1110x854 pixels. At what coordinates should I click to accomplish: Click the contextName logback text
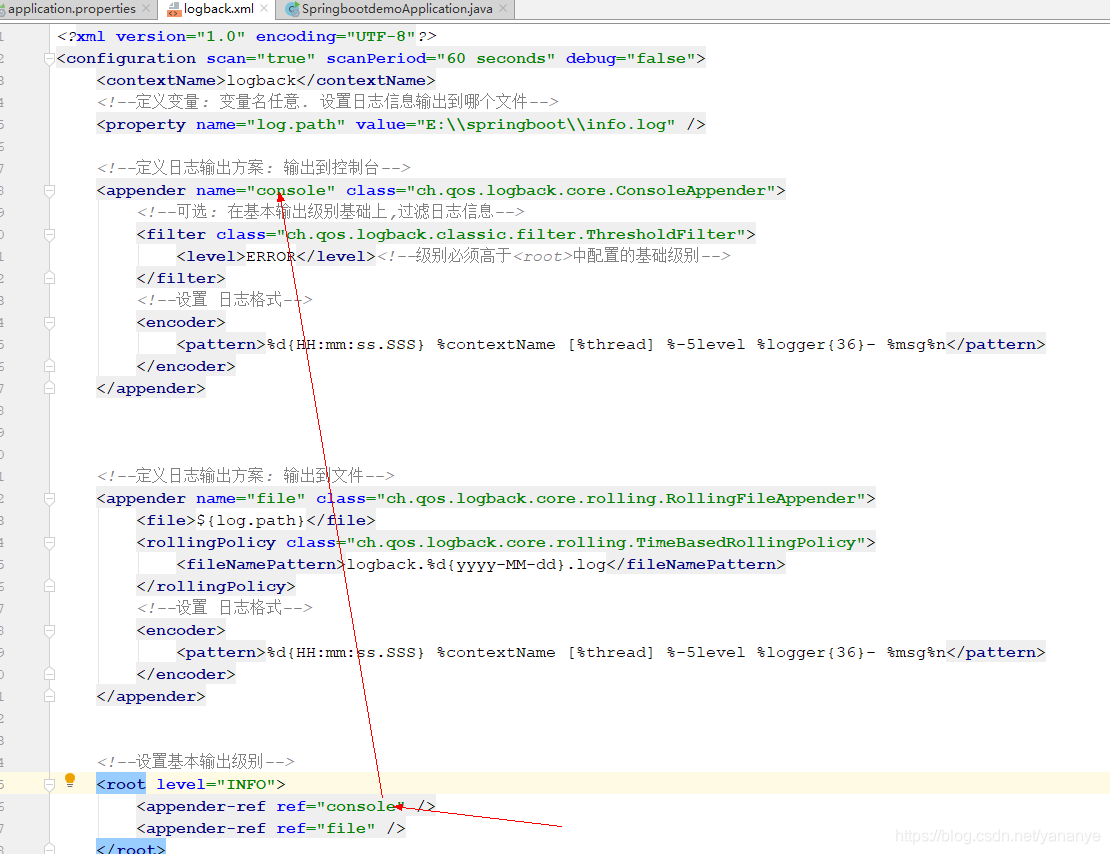[261, 81]
